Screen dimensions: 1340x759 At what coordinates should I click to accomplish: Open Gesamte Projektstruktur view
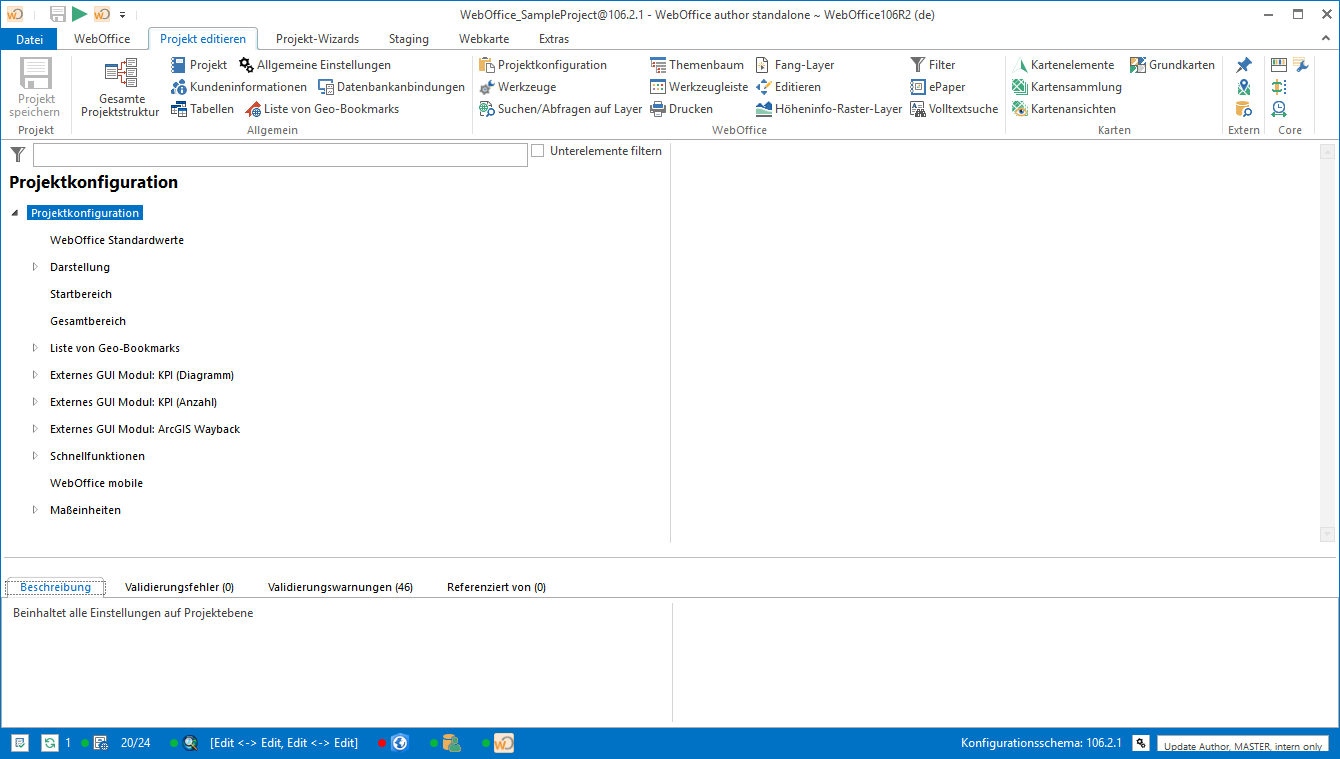coord(120,87)
